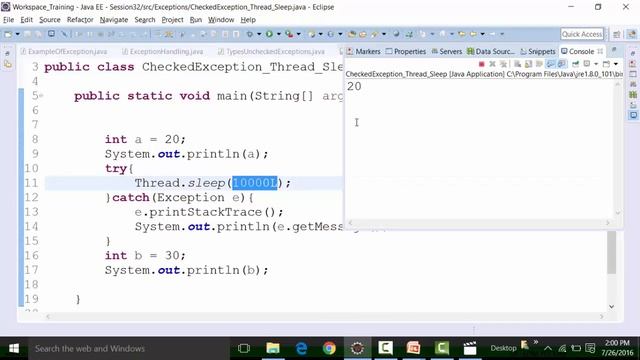
Task: Show hidden system tray icons chevron
Action: (x=548, y=349)
